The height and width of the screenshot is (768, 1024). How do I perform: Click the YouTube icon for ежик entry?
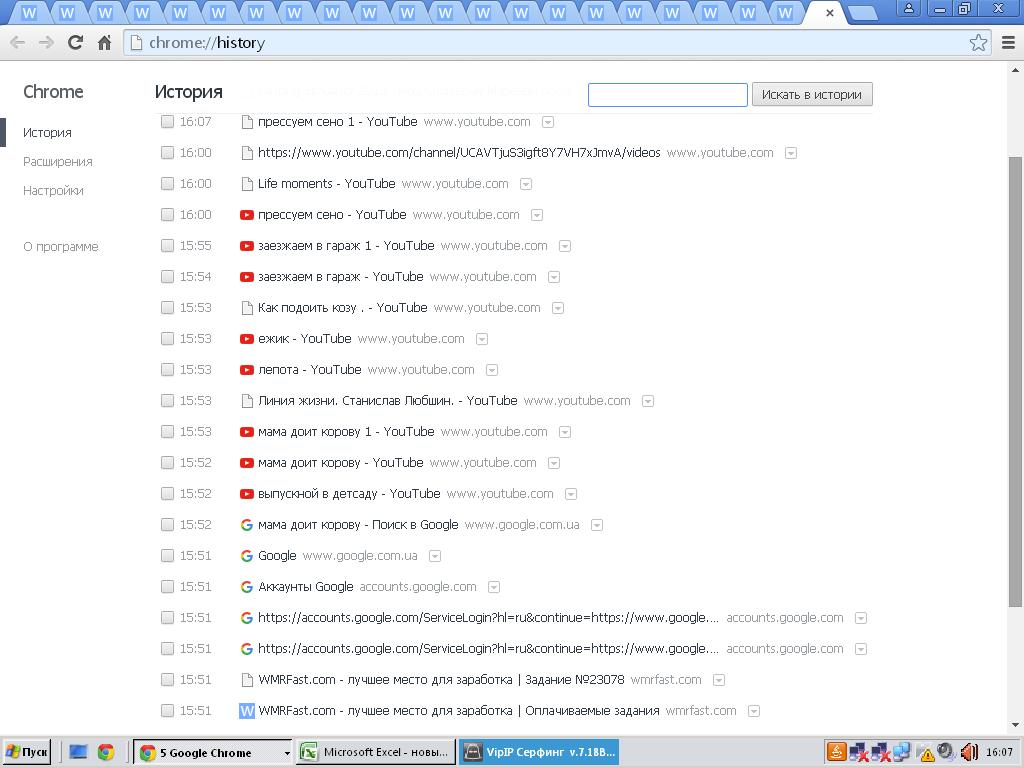click(247, 339)
